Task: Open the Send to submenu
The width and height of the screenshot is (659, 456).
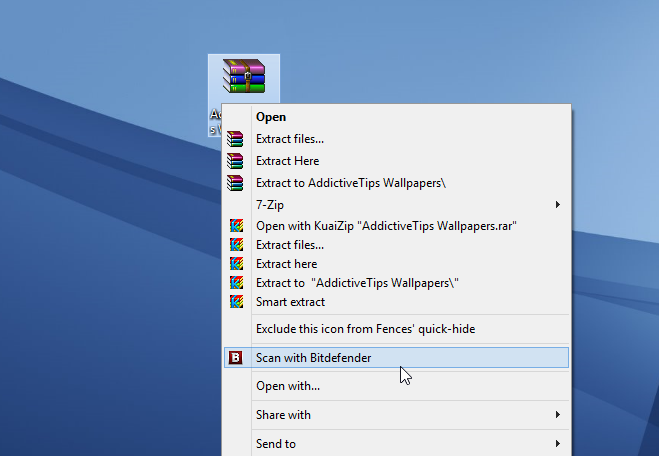Action: [396, 444]
